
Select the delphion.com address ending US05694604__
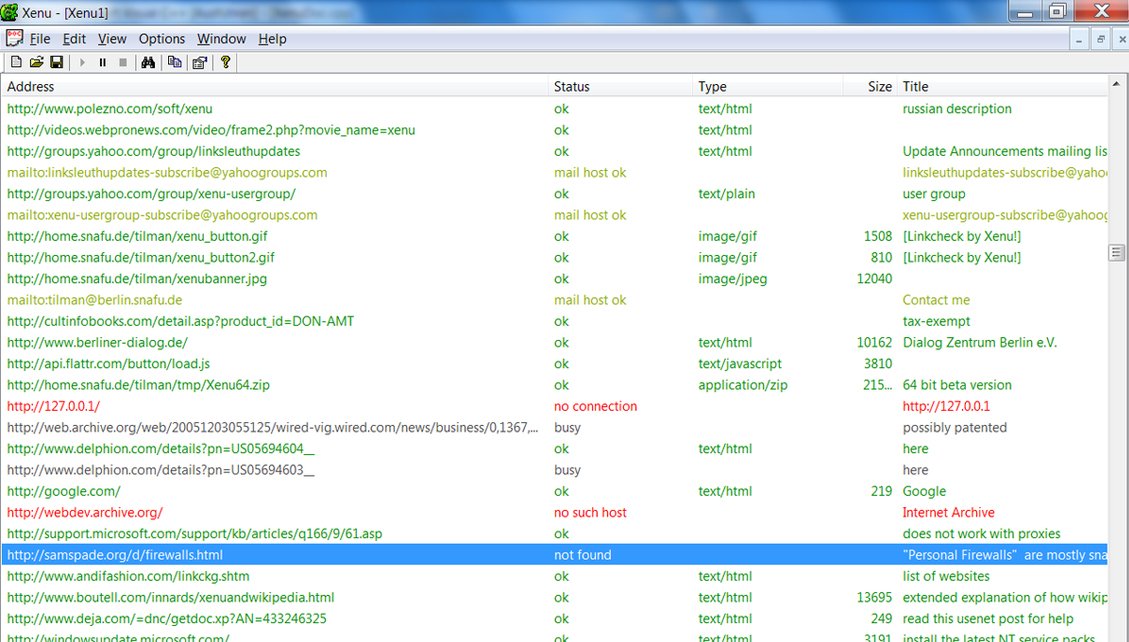tap(161, 448)
